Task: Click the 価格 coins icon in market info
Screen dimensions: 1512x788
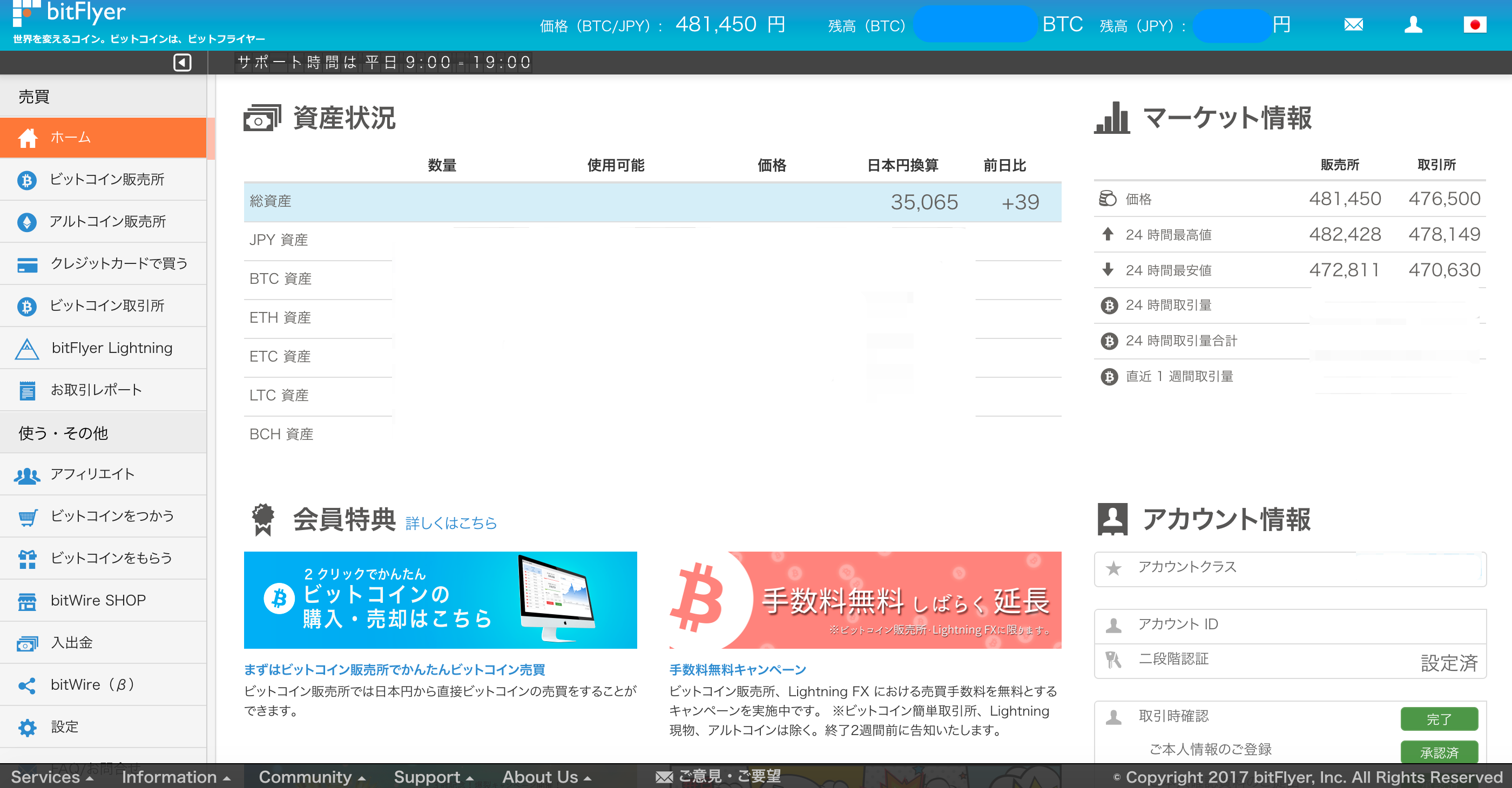Action: [x=1107, y=198]
